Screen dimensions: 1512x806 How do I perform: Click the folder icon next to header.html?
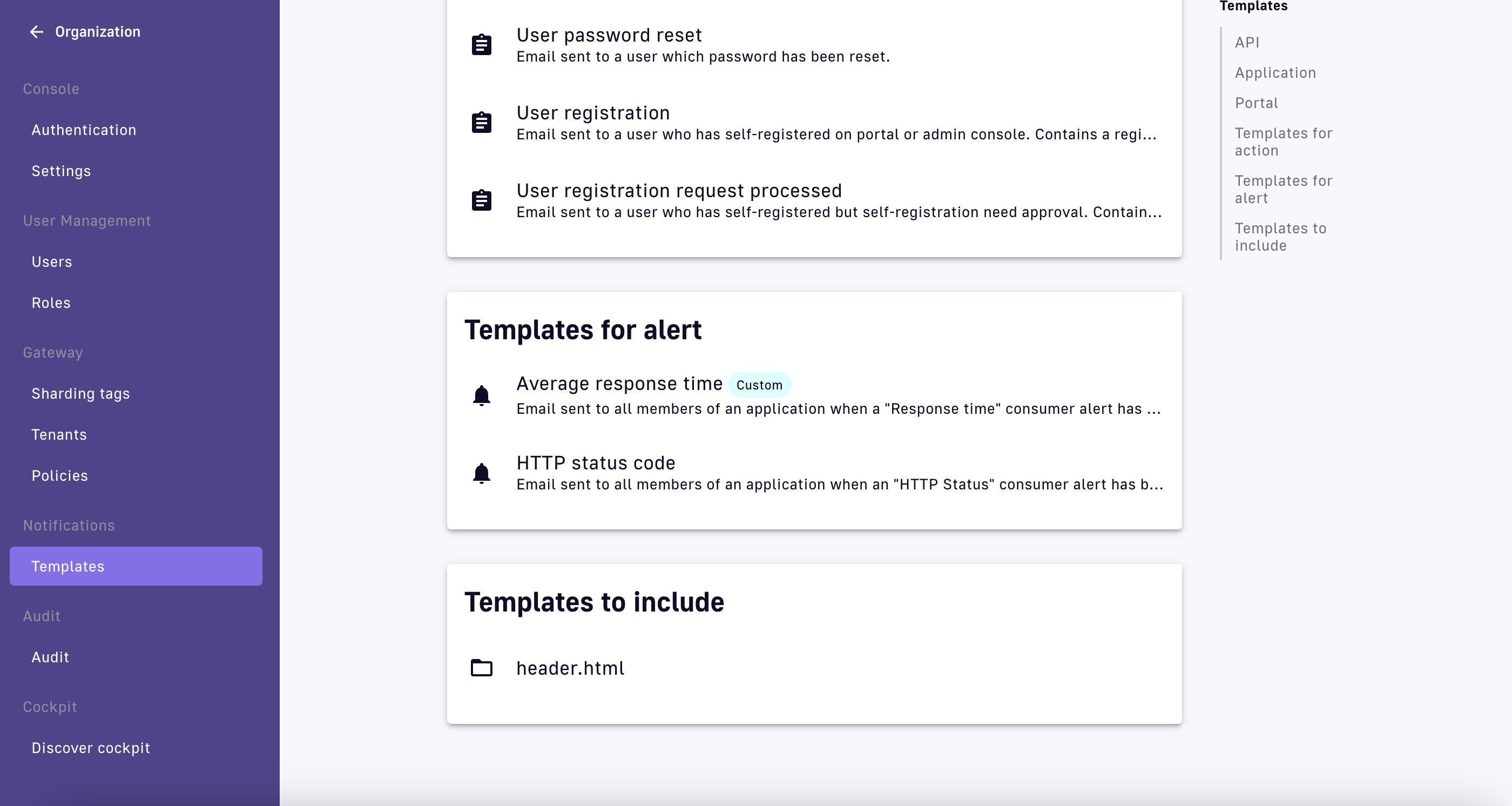point(481,668)
